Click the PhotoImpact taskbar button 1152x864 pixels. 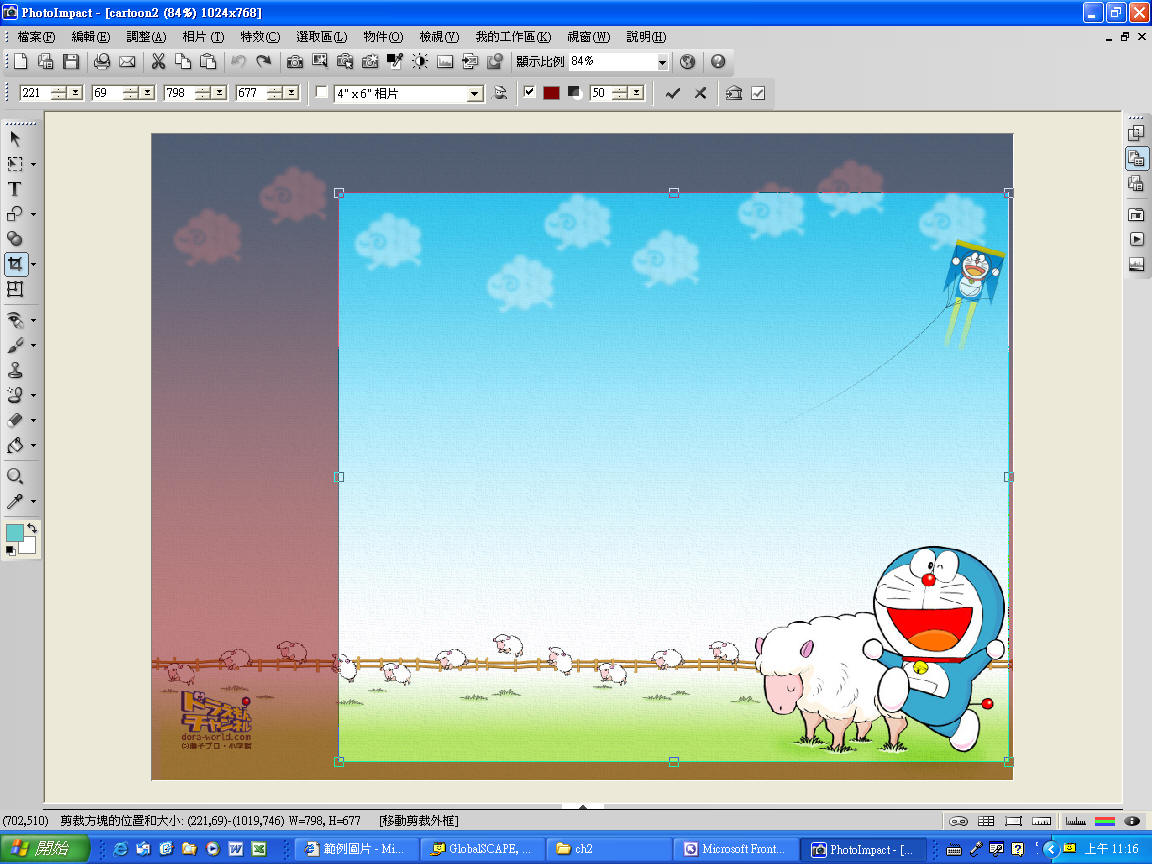tap(861, 849)
